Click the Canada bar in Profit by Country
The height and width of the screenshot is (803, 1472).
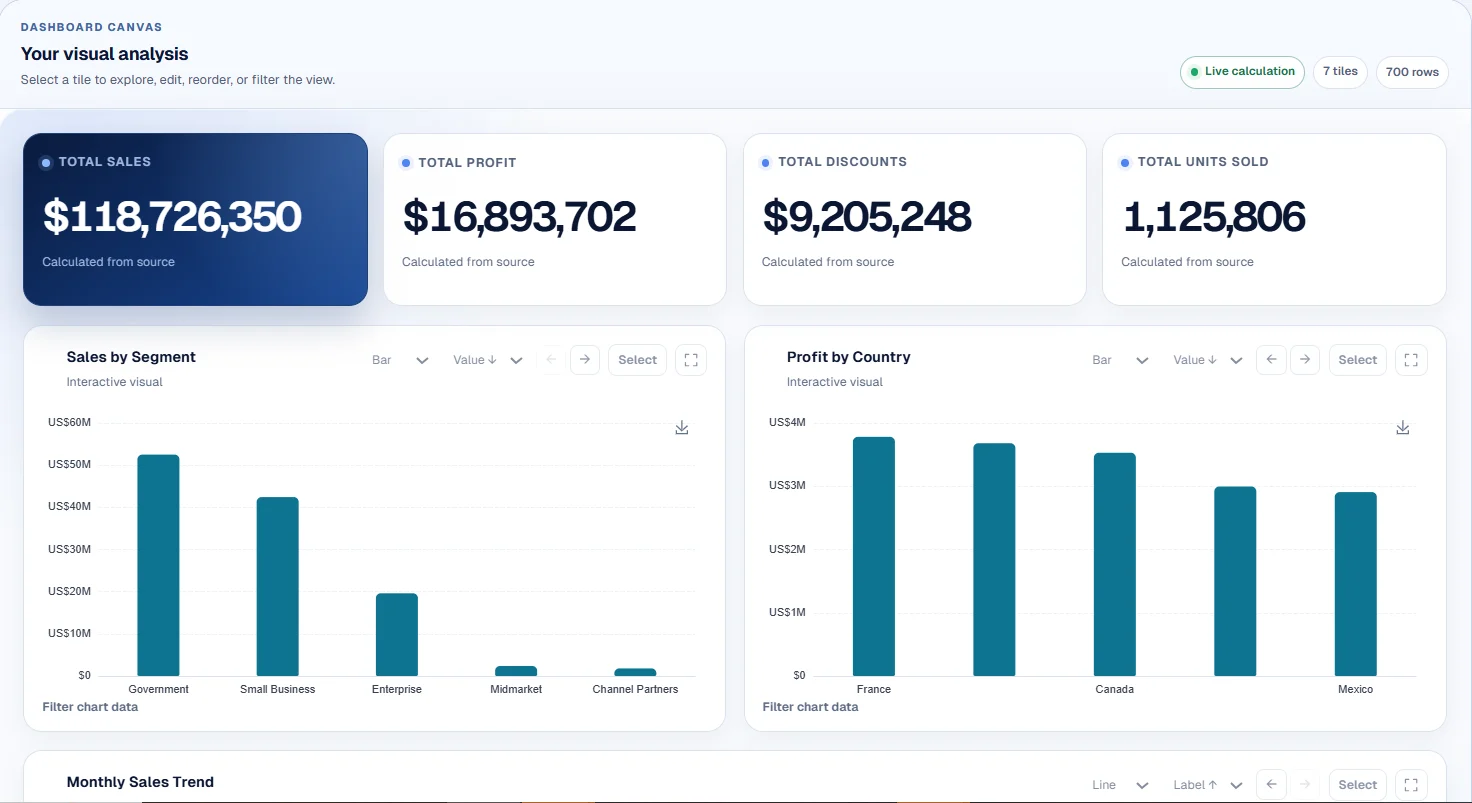(x=1115, y=564)
